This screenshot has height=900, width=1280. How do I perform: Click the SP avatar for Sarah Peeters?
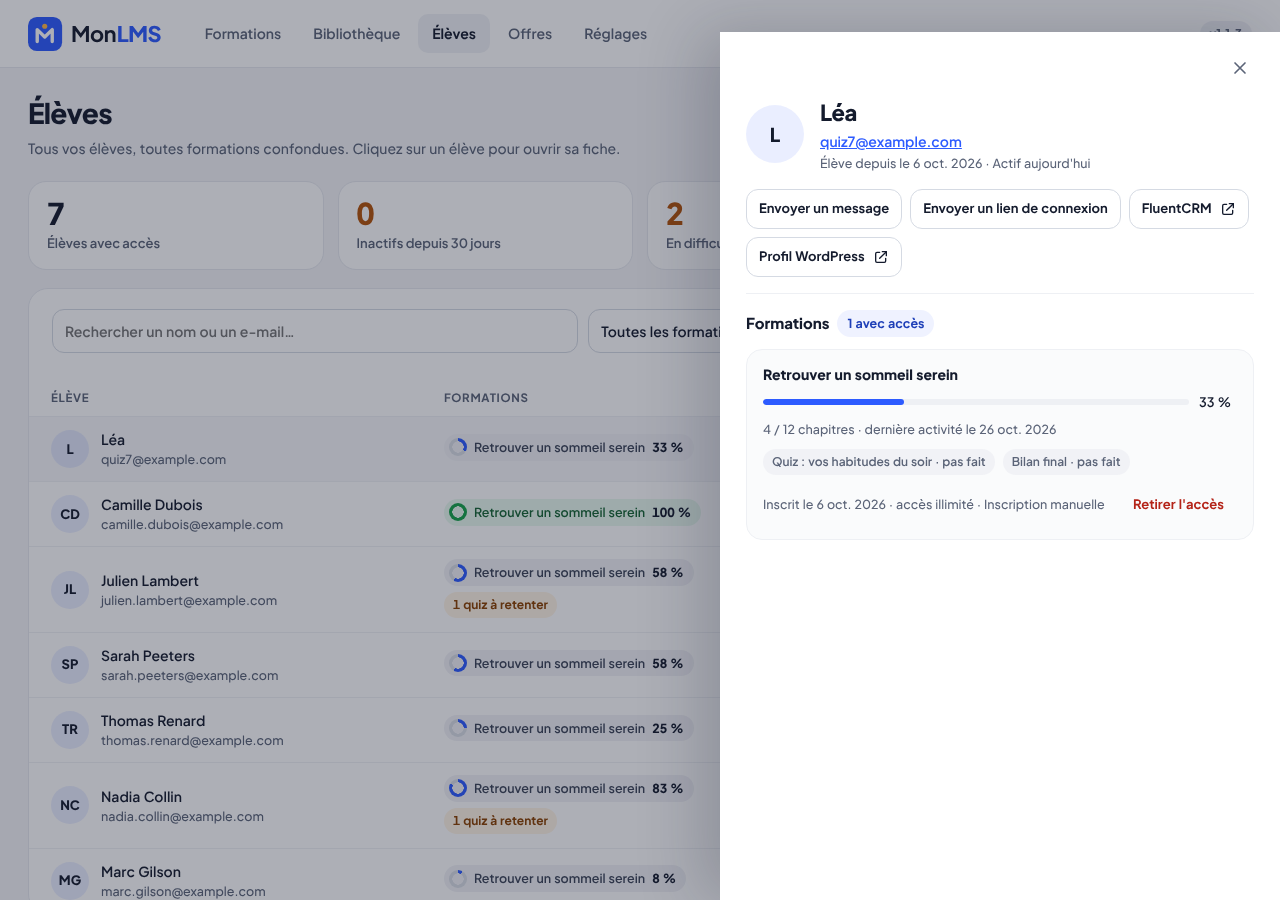pyautogui.click(x=70, y=665)
